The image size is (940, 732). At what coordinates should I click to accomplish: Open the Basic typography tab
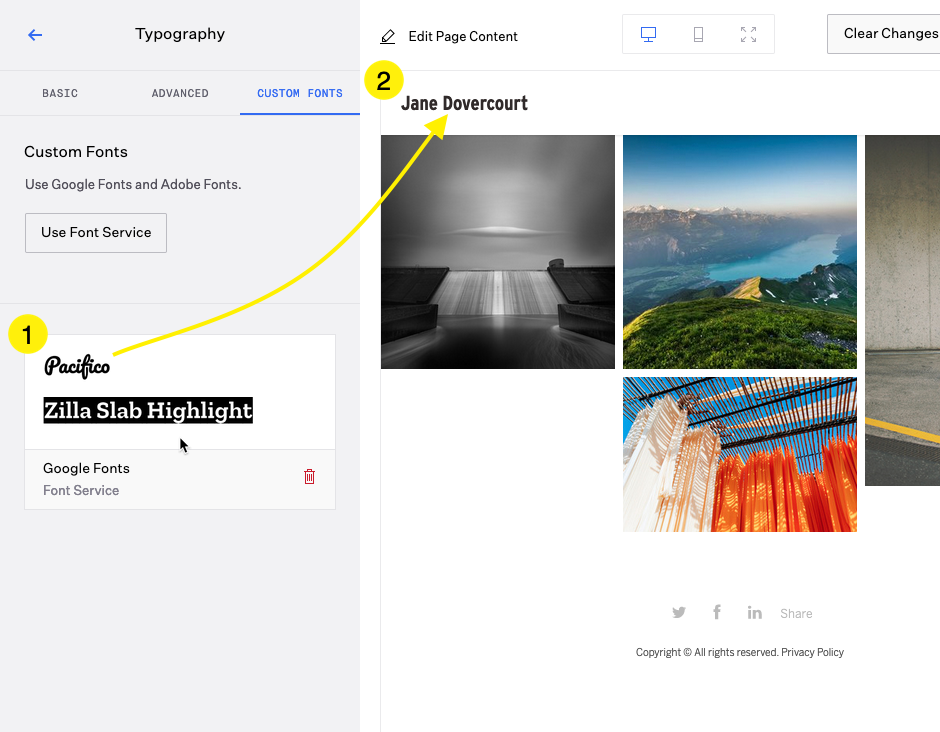pos(60,93)
